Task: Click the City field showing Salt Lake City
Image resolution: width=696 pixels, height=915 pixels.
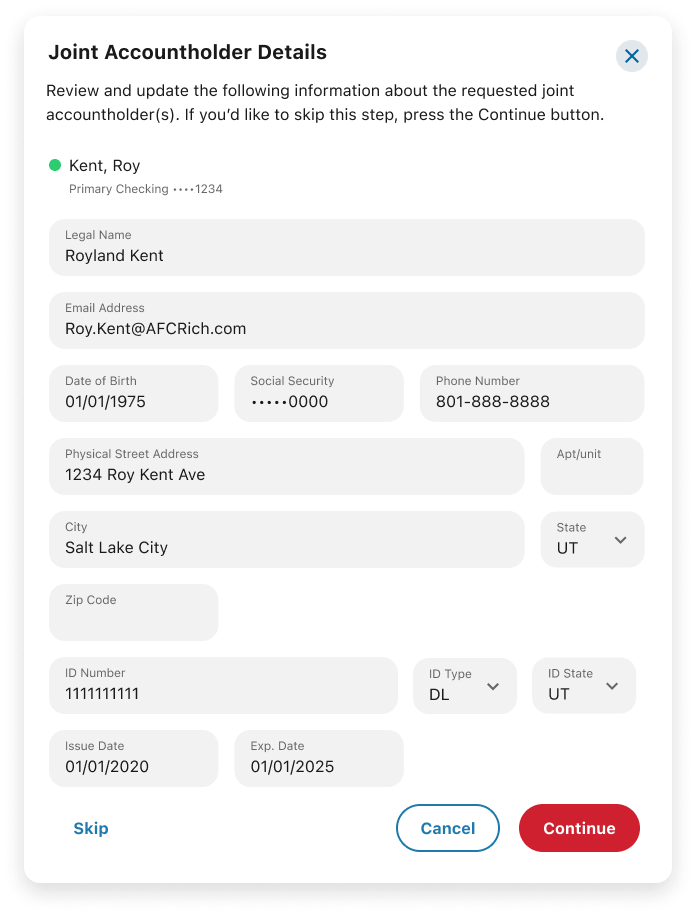Action: 286,539
